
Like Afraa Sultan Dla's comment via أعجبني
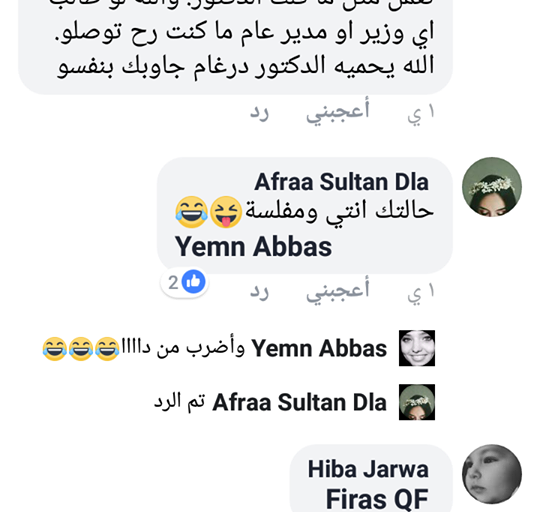[x=338, y=290]
